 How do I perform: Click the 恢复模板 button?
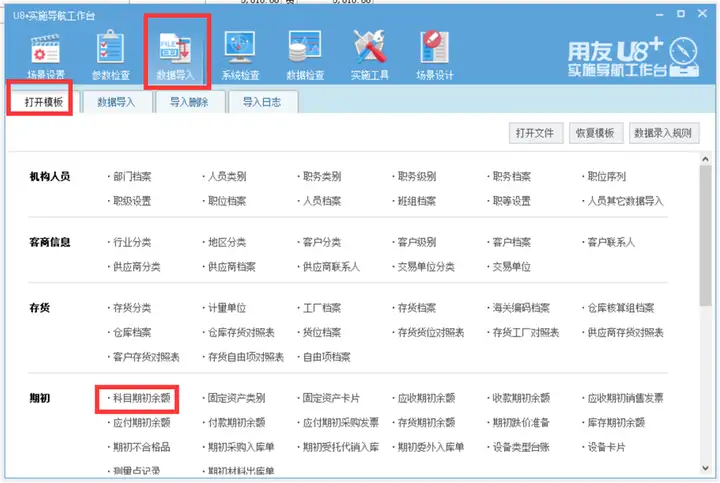click(596, 133)
